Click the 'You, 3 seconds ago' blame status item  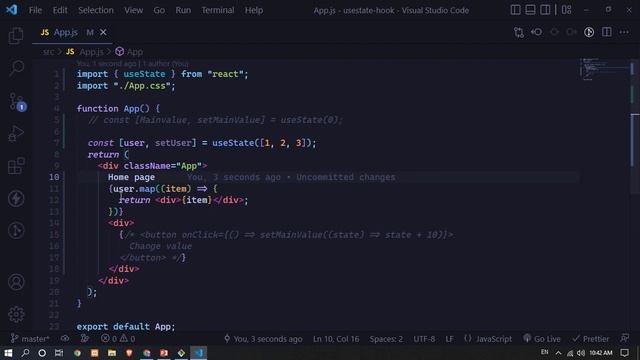(263, 339)
